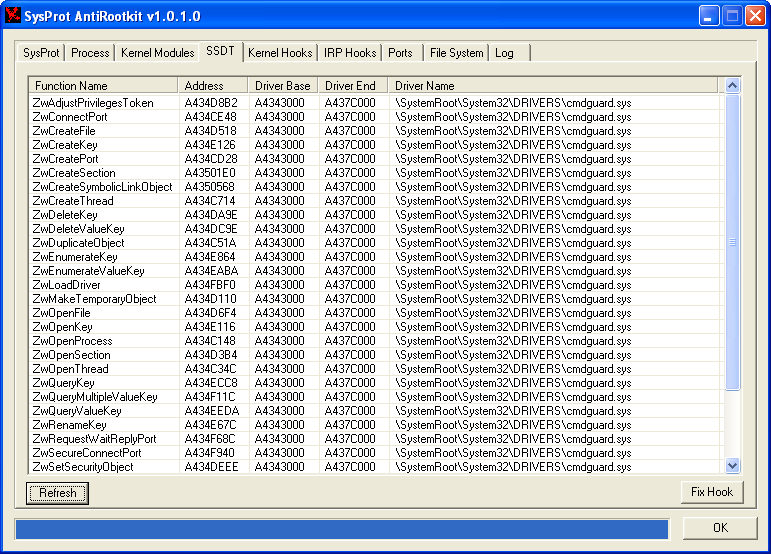Select the ZwCreatePort row

pyautogui.click(x=374, y=159)
